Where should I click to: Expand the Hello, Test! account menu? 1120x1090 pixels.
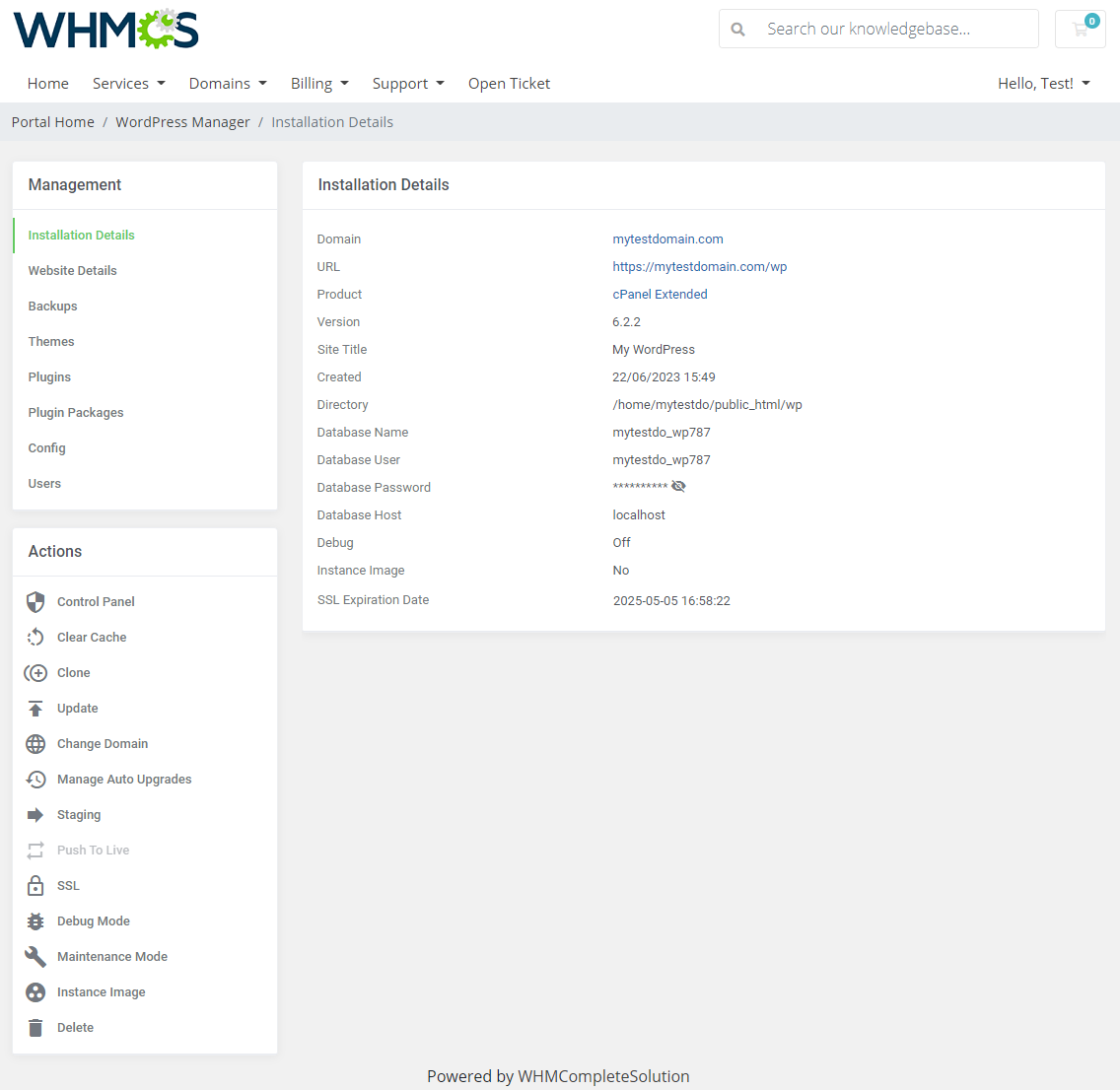pos(1043,83)
